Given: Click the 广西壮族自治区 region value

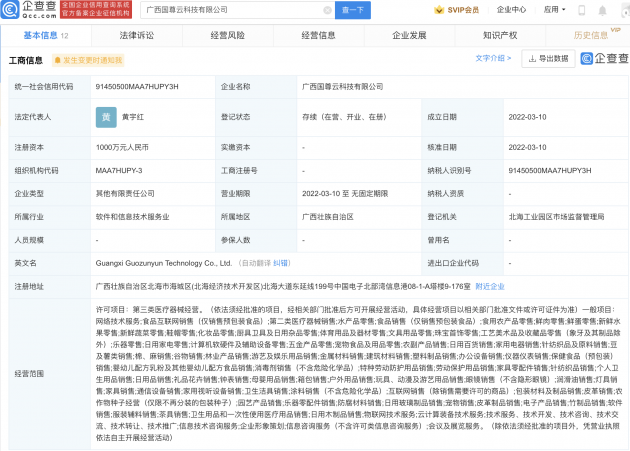Looking at the screenshot, I should [x=328, y=217].
